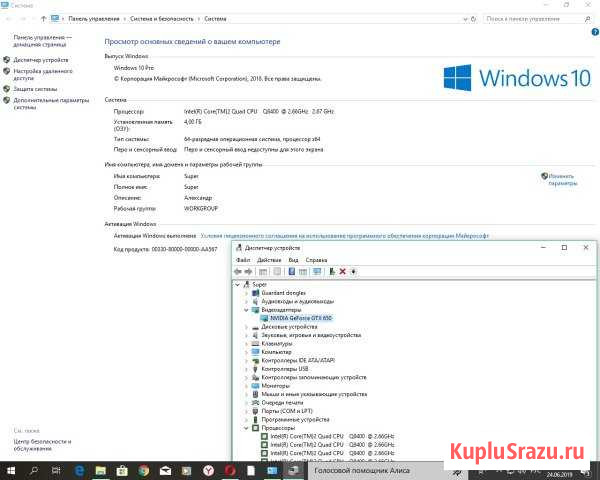Click the scan for hardware changes monitor icon

pyautogui.click(x=317, y=271)
